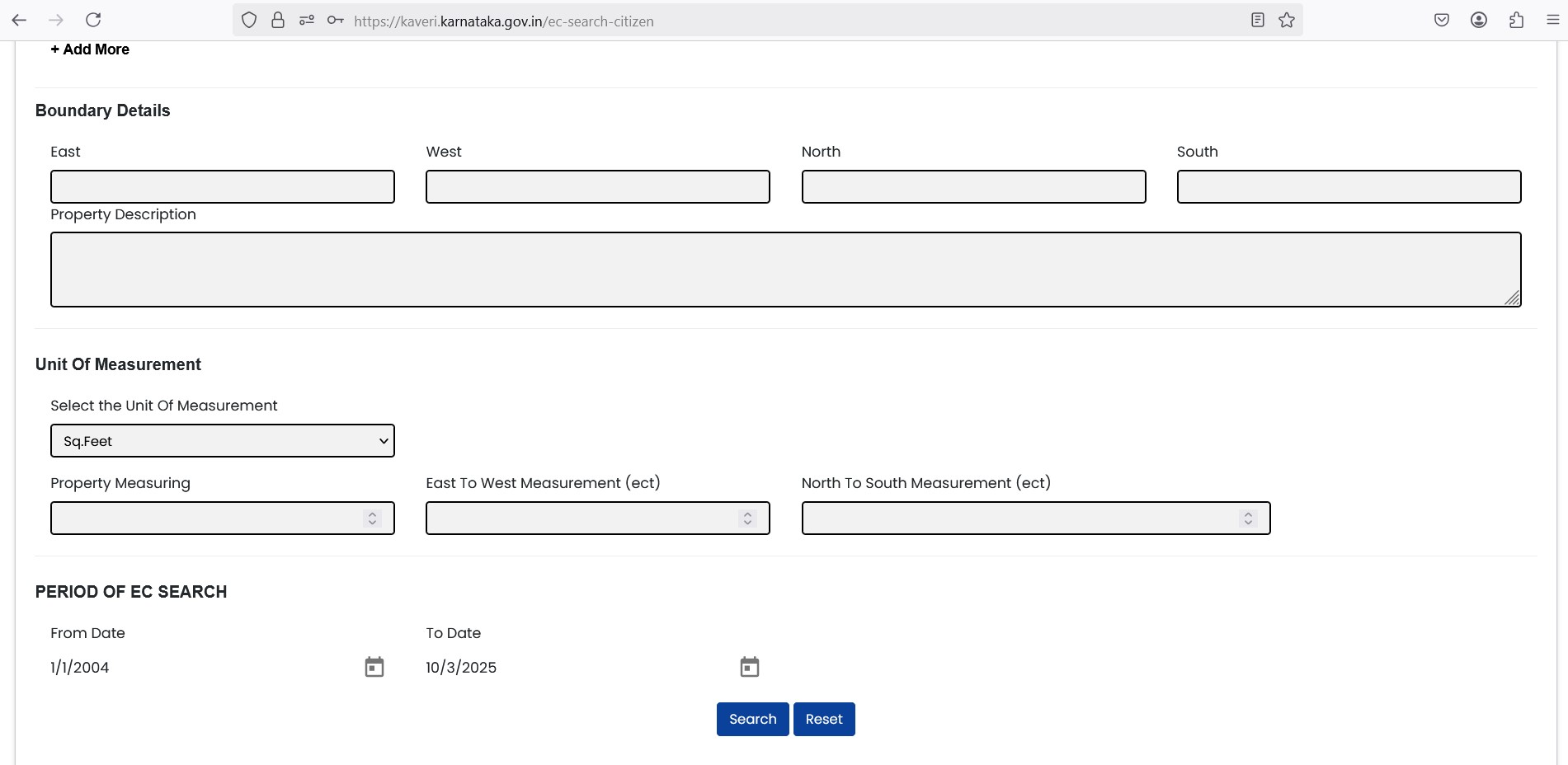The width and height of the screenshot is (1568, 765).
Task: Open the browser hamburger menu
Action: (1552, 21)
